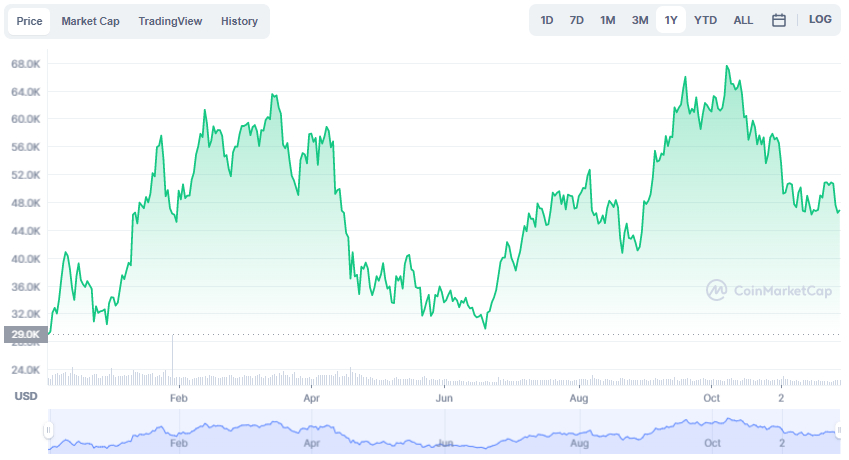This screenshot has width=849, height=460.
Task: Select the 1D time range
Action: (x=547, y=20)
